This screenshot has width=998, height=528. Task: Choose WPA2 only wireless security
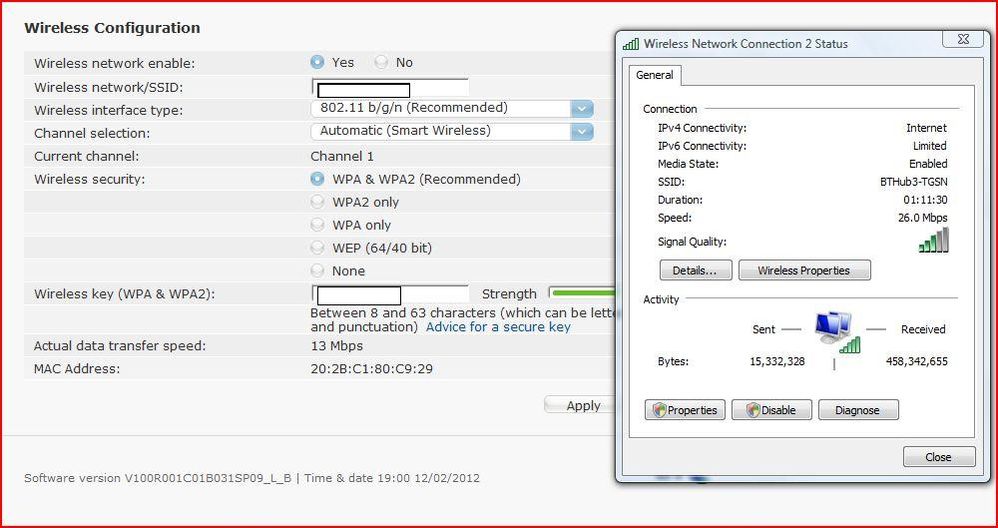pyautogui.click(x=317, y=202)
